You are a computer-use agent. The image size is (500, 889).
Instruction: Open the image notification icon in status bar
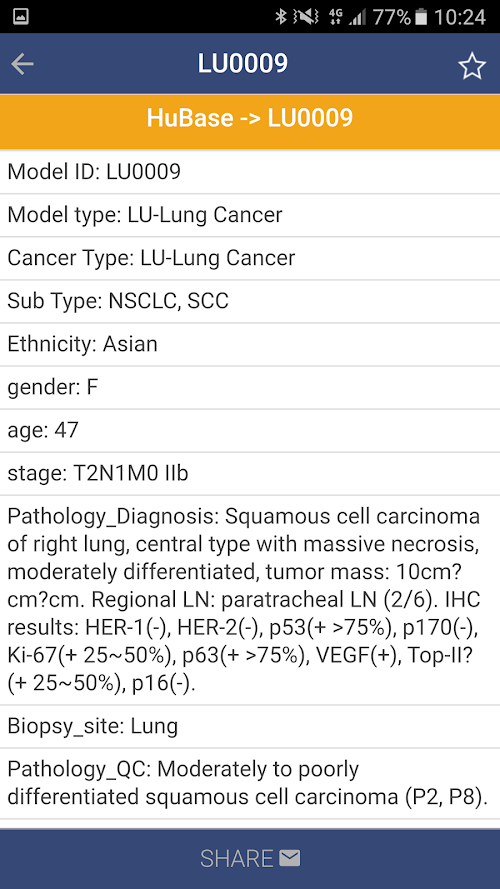pyautogui.click(x=21, y=17)
